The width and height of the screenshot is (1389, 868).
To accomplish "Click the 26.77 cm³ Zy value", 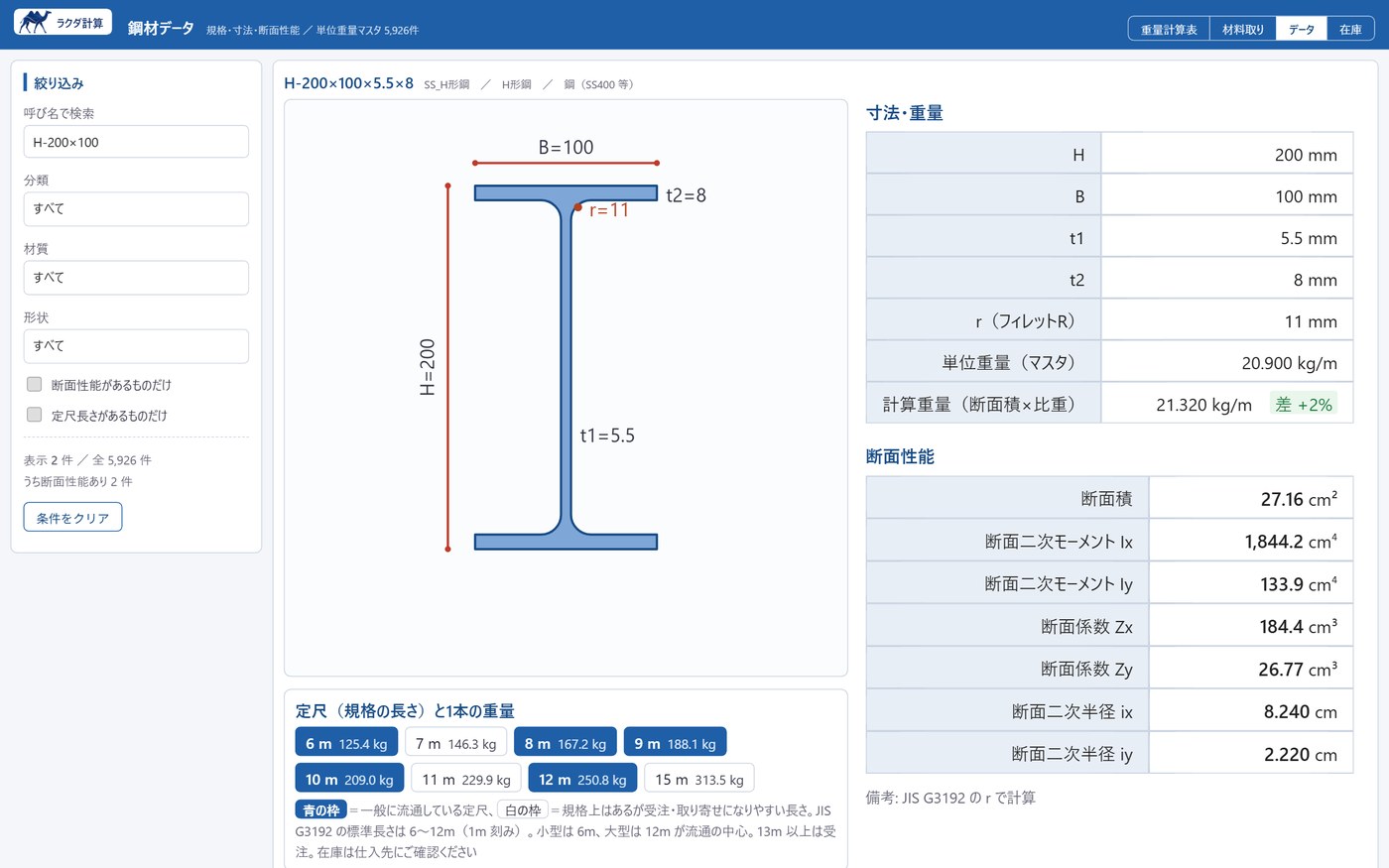I will 1298,670.
